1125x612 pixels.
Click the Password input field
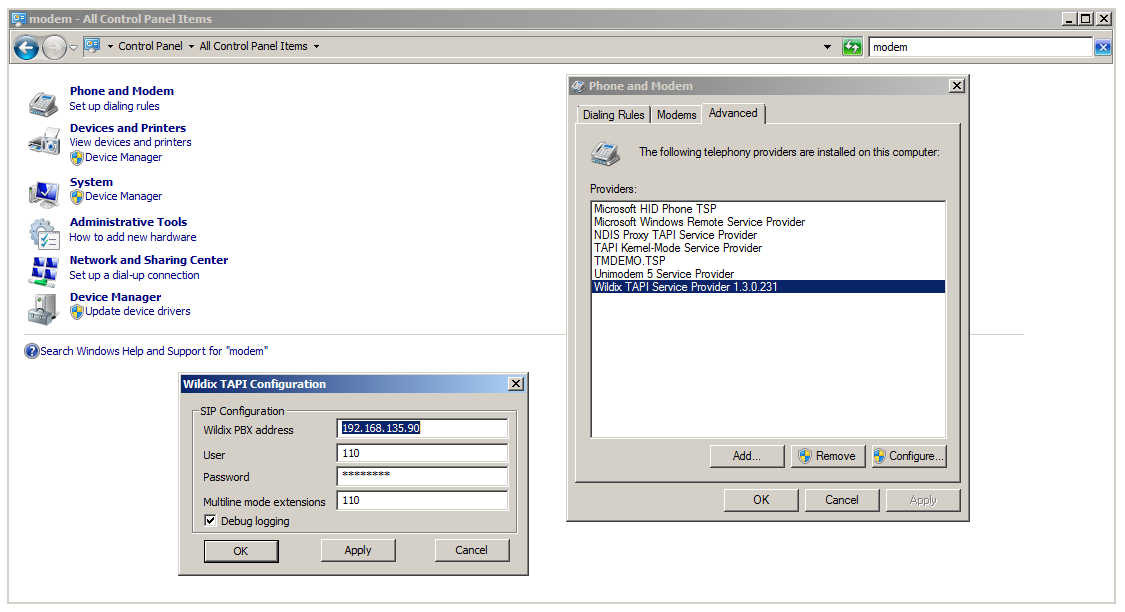(422, 476)
